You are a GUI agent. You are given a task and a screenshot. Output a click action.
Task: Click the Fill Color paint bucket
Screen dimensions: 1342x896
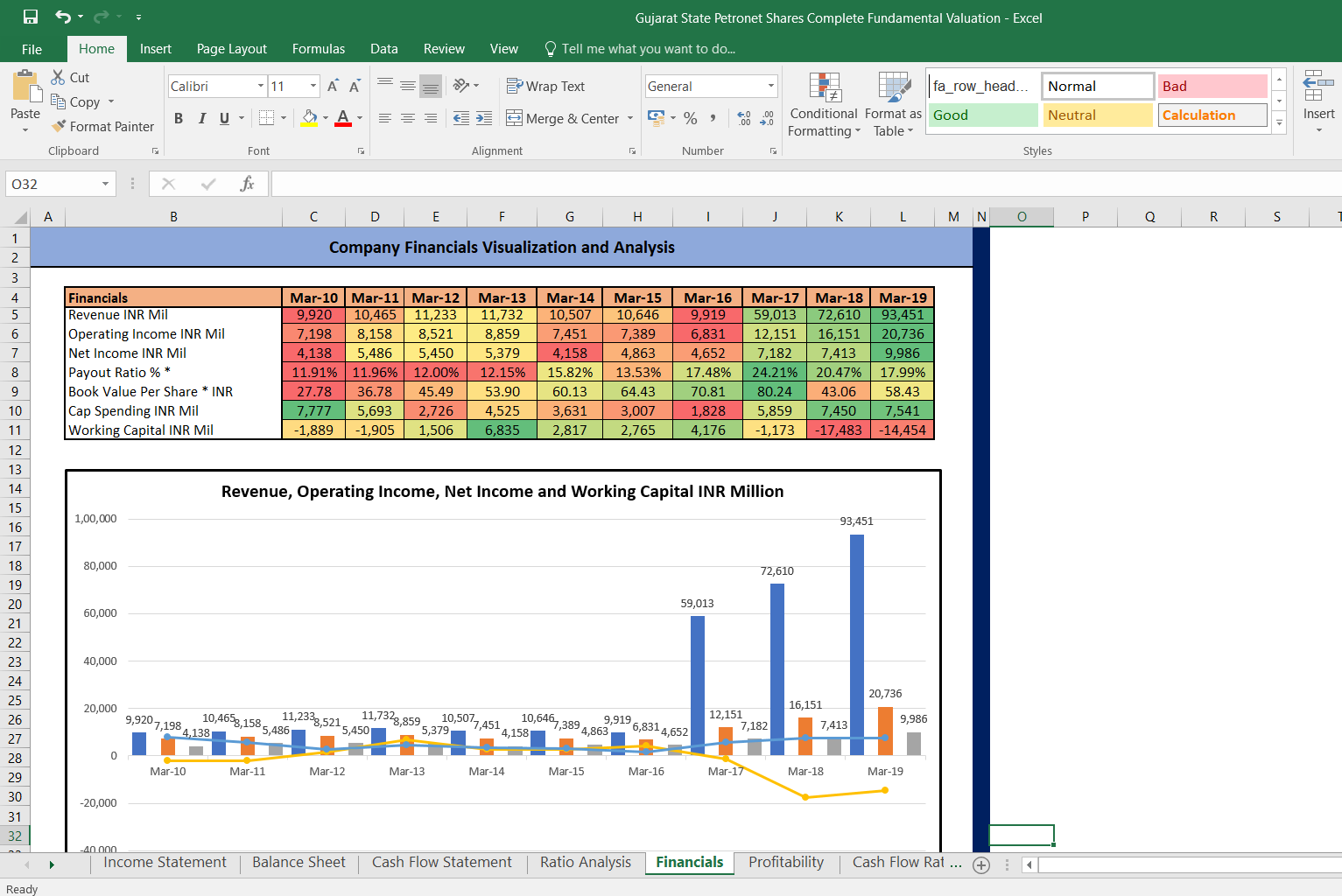(x=309, y=117)
